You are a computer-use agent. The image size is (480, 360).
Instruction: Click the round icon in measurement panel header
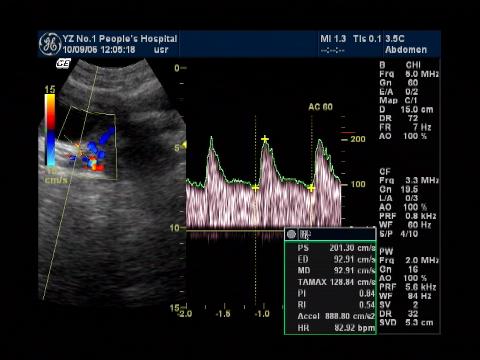291,234
